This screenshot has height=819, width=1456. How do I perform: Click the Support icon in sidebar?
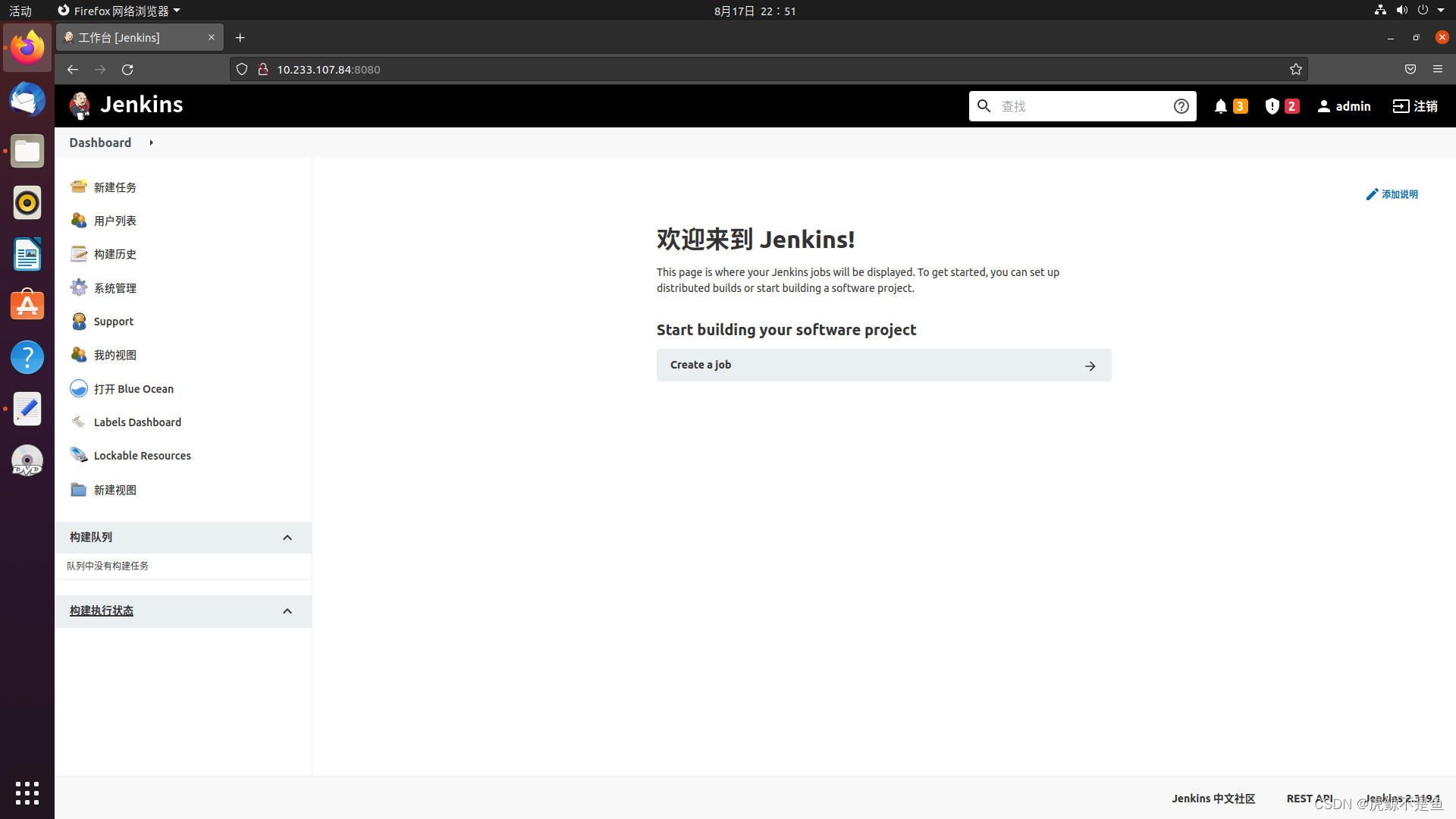click(x=79, y=321)
